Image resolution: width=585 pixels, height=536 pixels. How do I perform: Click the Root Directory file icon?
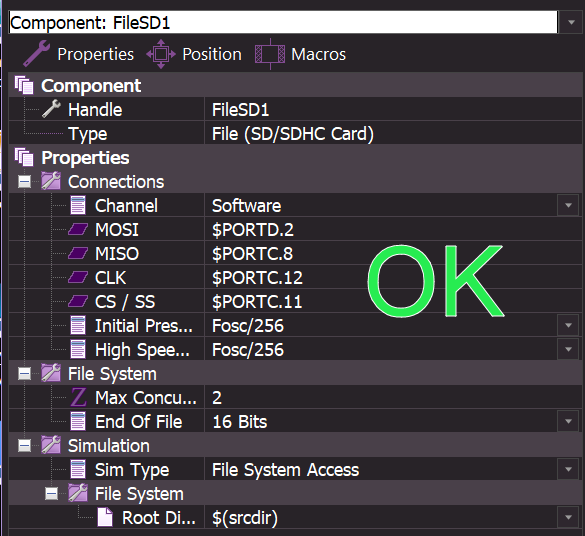tap(105, 517)
